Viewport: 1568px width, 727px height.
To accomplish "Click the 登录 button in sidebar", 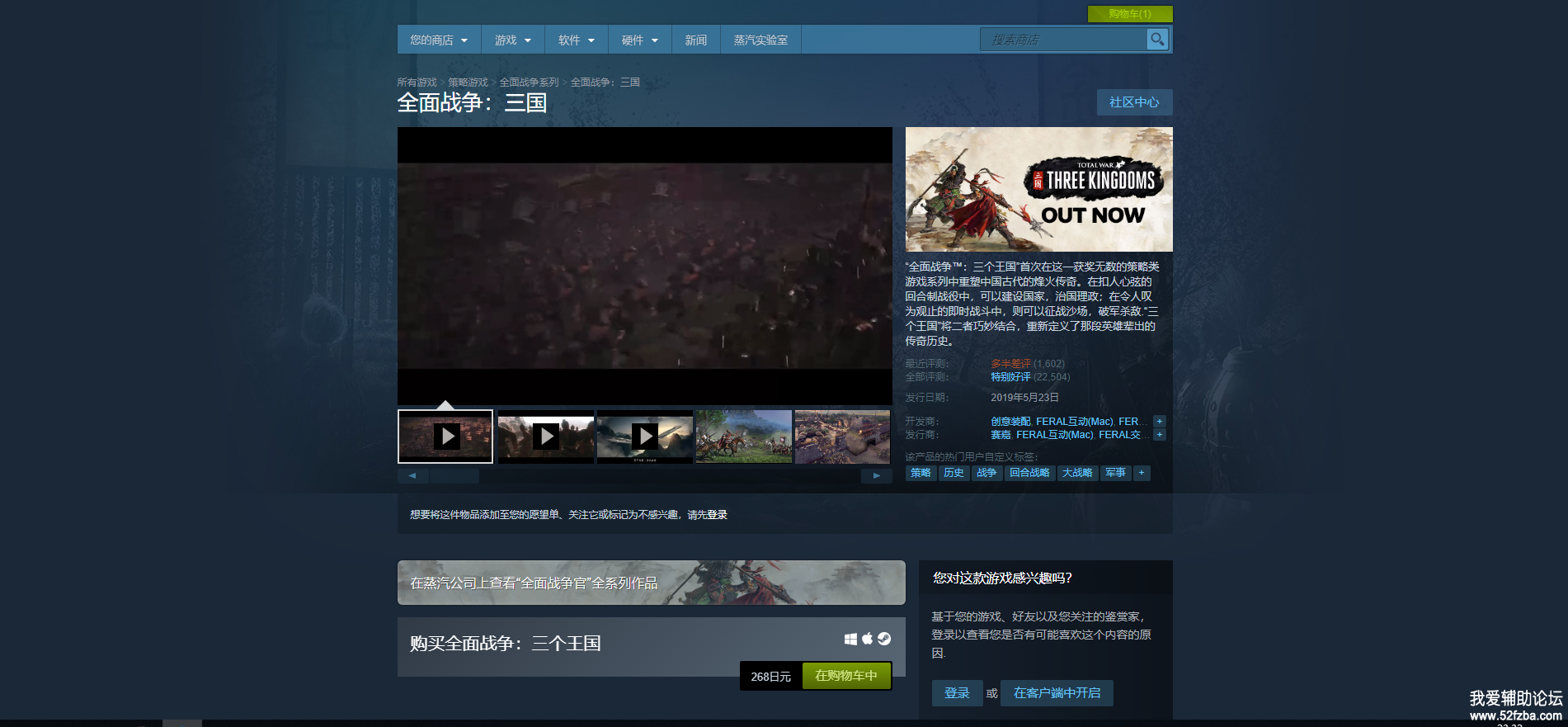I will [x=957, y=693].
